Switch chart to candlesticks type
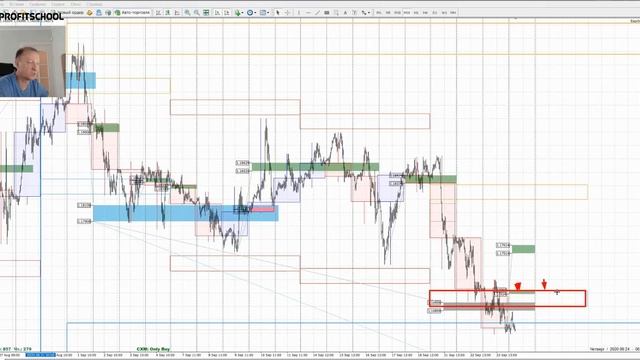 click(168, 13)
